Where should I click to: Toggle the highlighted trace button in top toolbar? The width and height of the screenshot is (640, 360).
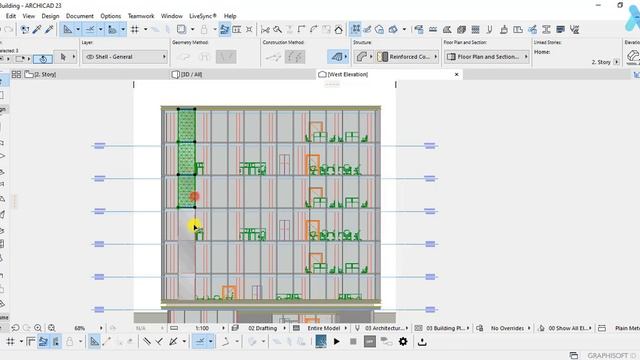coord(224,29)
